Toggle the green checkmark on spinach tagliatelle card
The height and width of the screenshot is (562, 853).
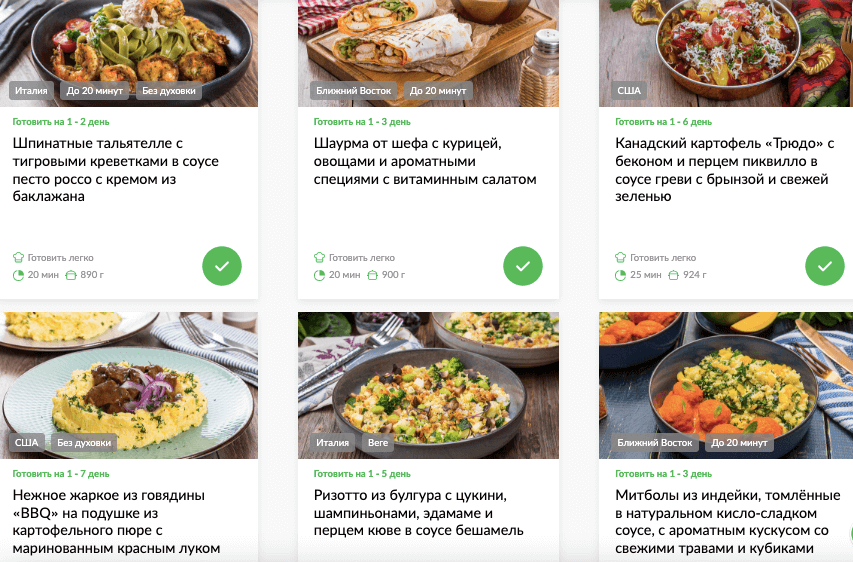(222, 266)
